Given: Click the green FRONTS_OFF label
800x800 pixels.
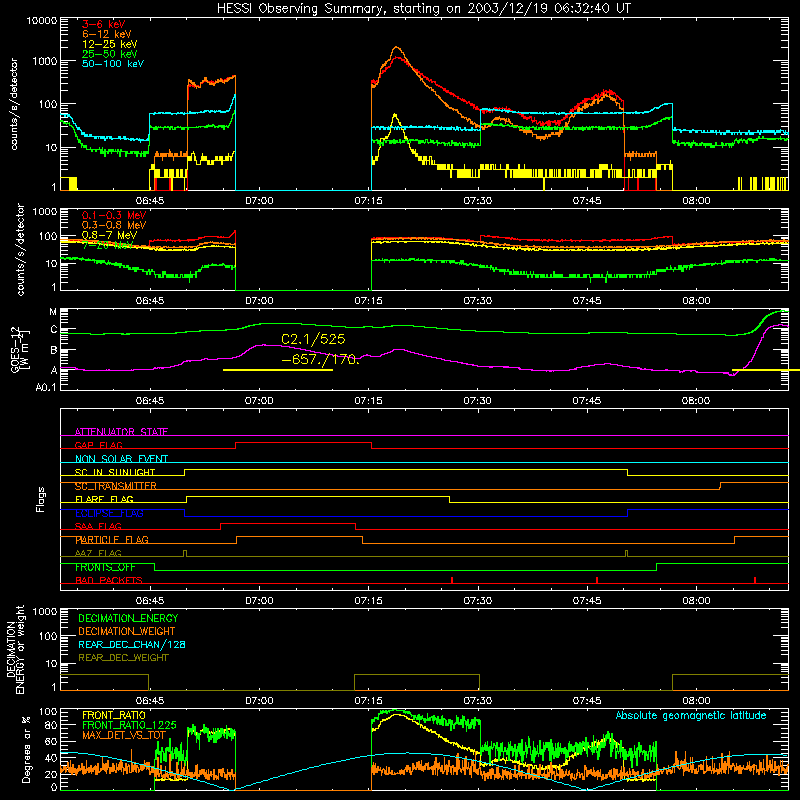Looking at the screenshot, I should (x=105, y=567).
